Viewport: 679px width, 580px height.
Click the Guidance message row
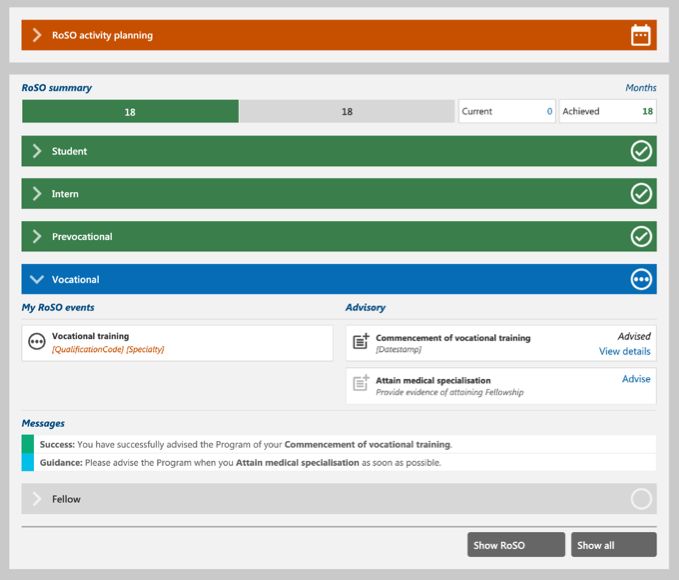(x=339, y=463)
